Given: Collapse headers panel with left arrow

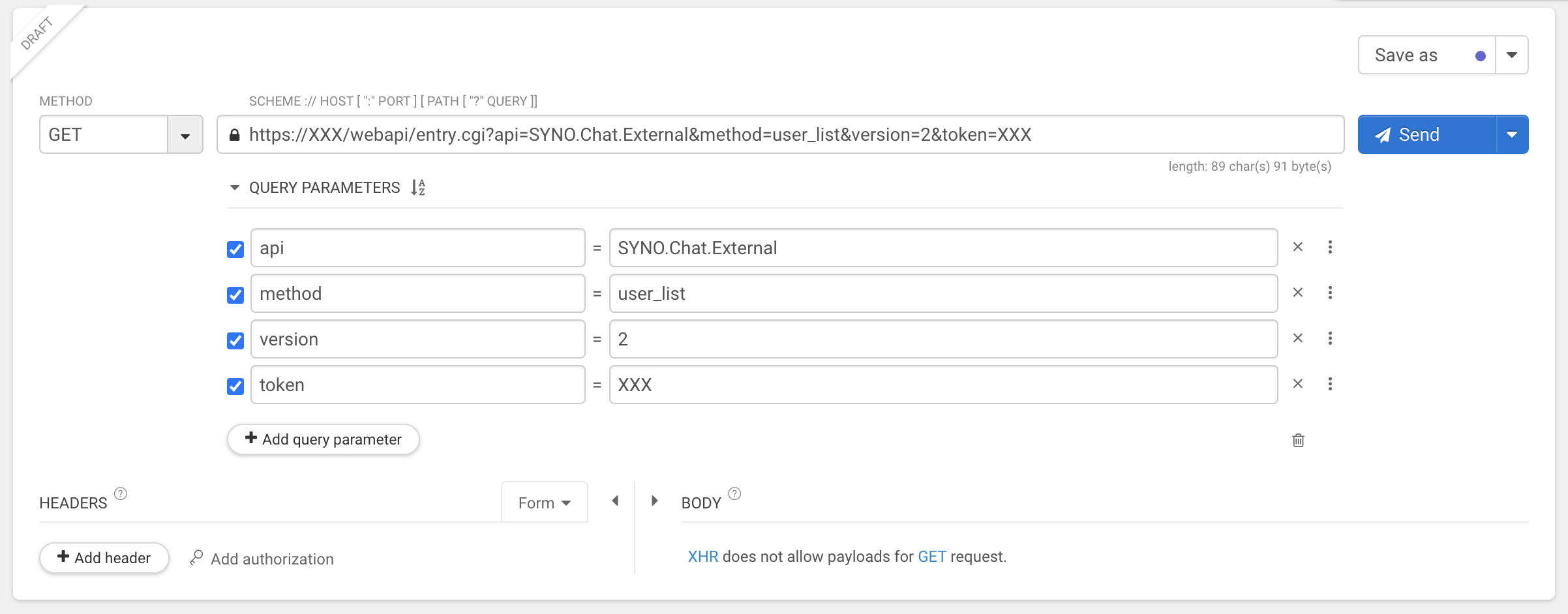Looking at the screenshot, I should (615, 501).
